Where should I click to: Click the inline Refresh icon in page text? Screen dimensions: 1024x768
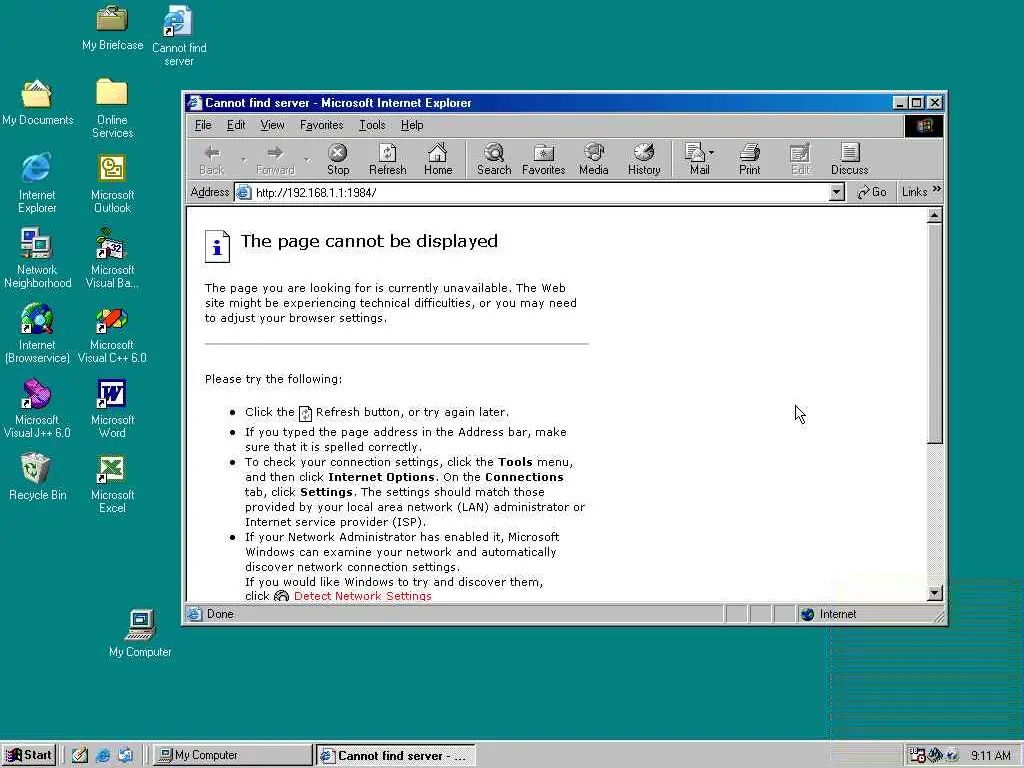(x=305, y=413)
